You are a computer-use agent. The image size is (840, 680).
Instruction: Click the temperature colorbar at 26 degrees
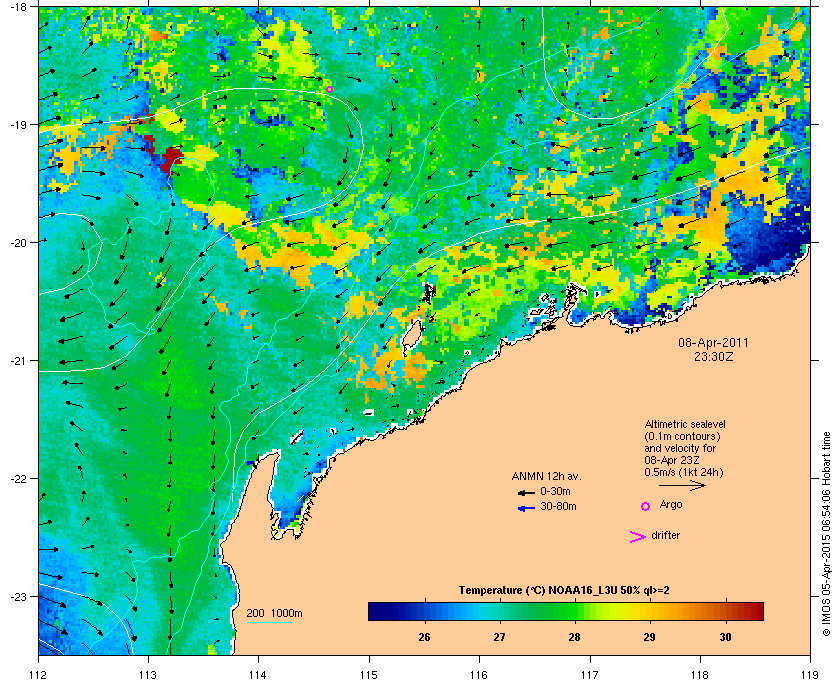click(425, 611)
